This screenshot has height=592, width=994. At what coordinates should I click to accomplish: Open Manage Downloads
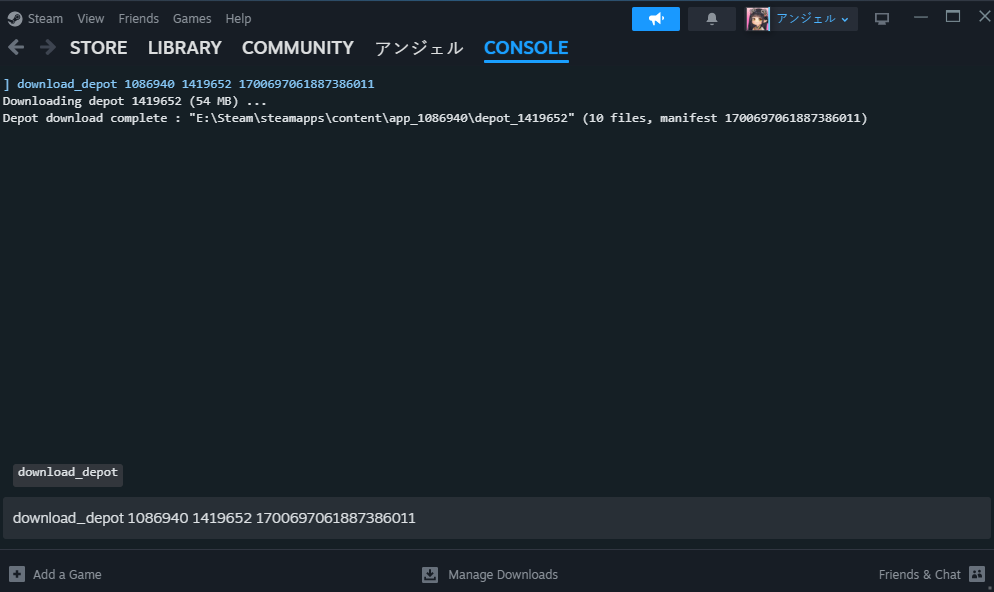point(503,575)
